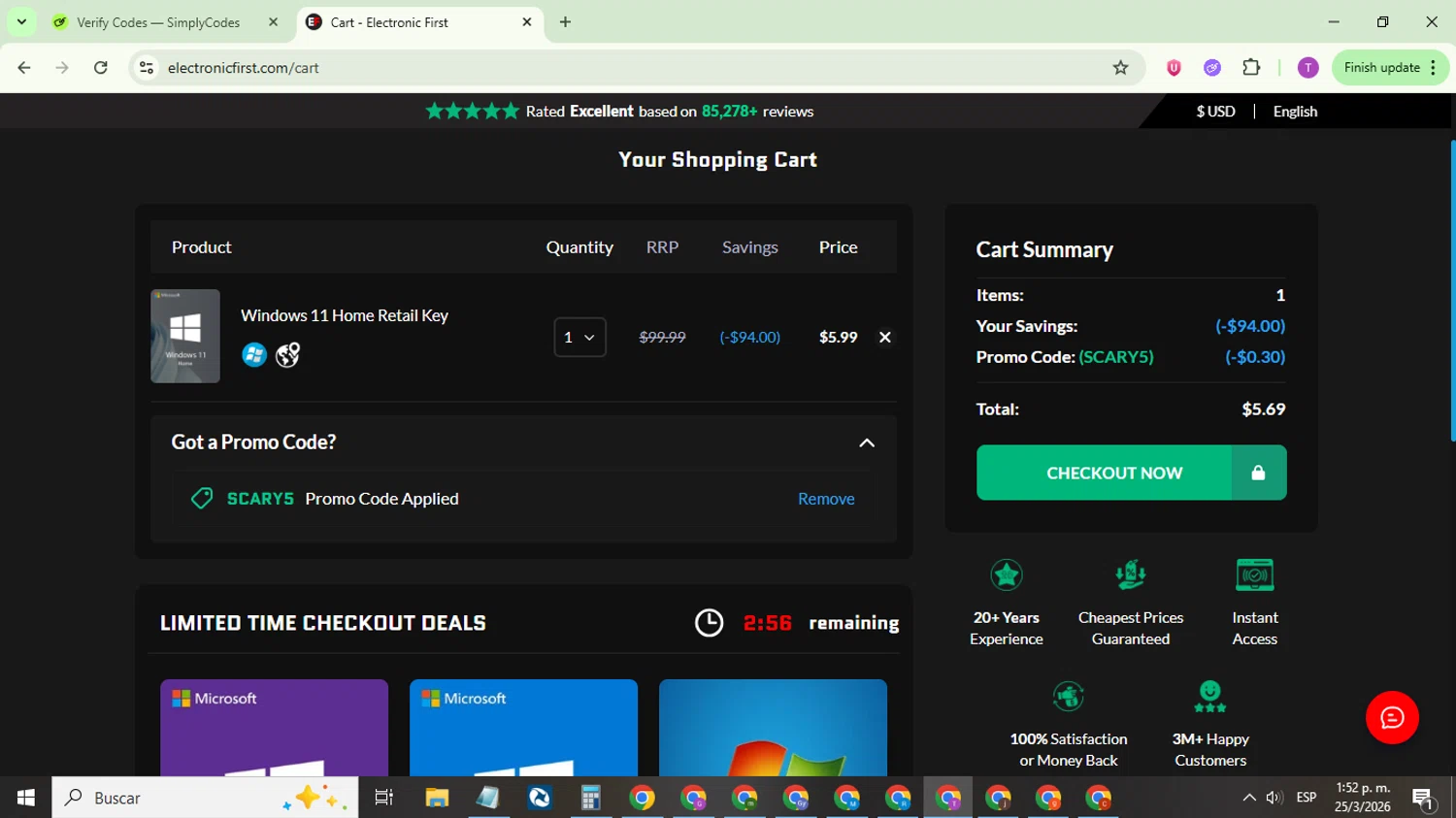This screenshot has width=1456, height=818.
Task: Open the Windows 11 Home product thumbnail
Action: point(185,336)
